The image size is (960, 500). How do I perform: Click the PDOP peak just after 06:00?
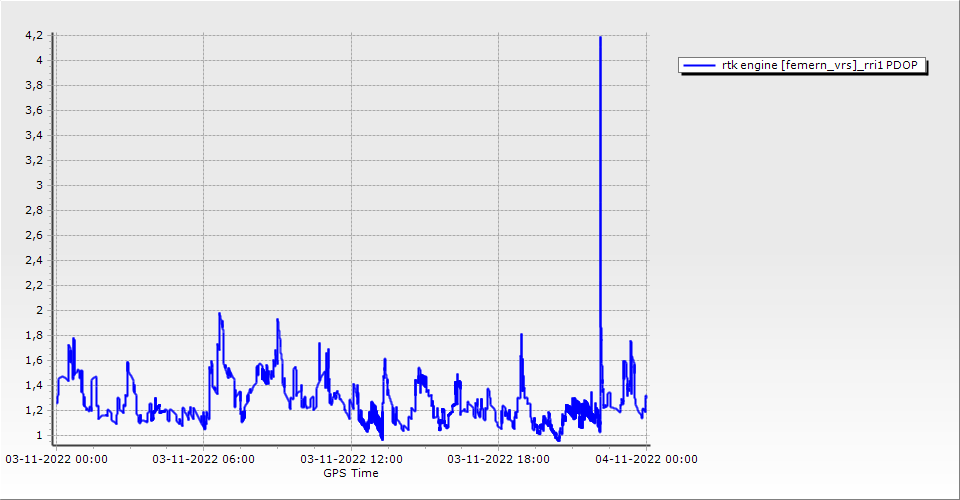click(x=220, y=314)
